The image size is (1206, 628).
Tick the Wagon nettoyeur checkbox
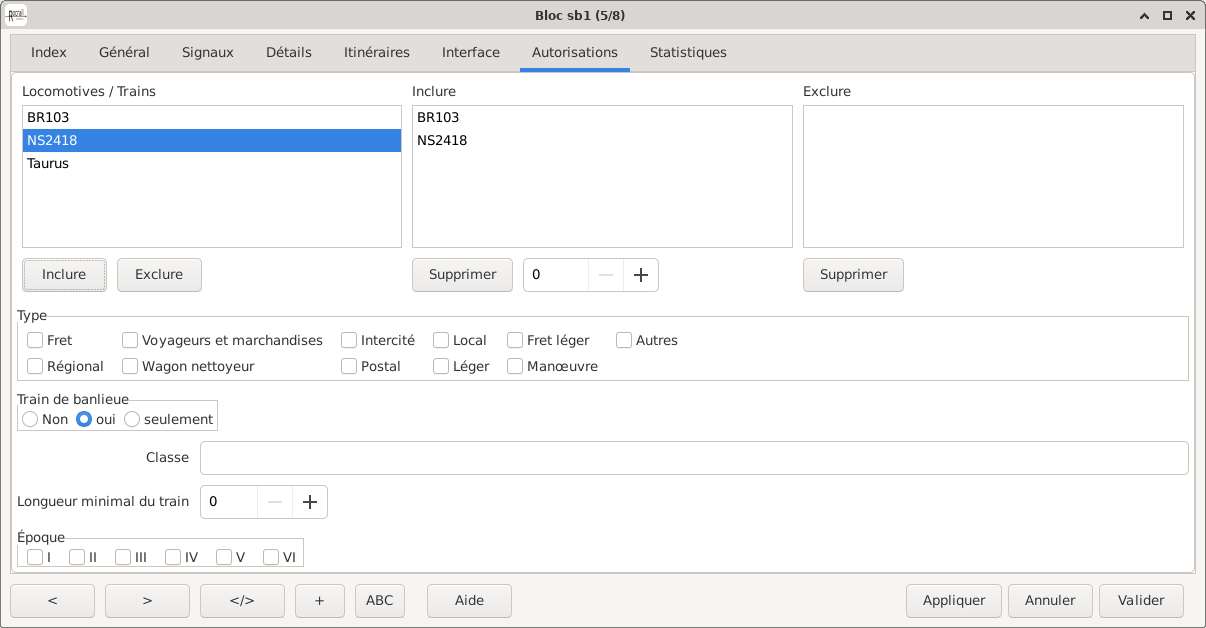click(130, 367)
